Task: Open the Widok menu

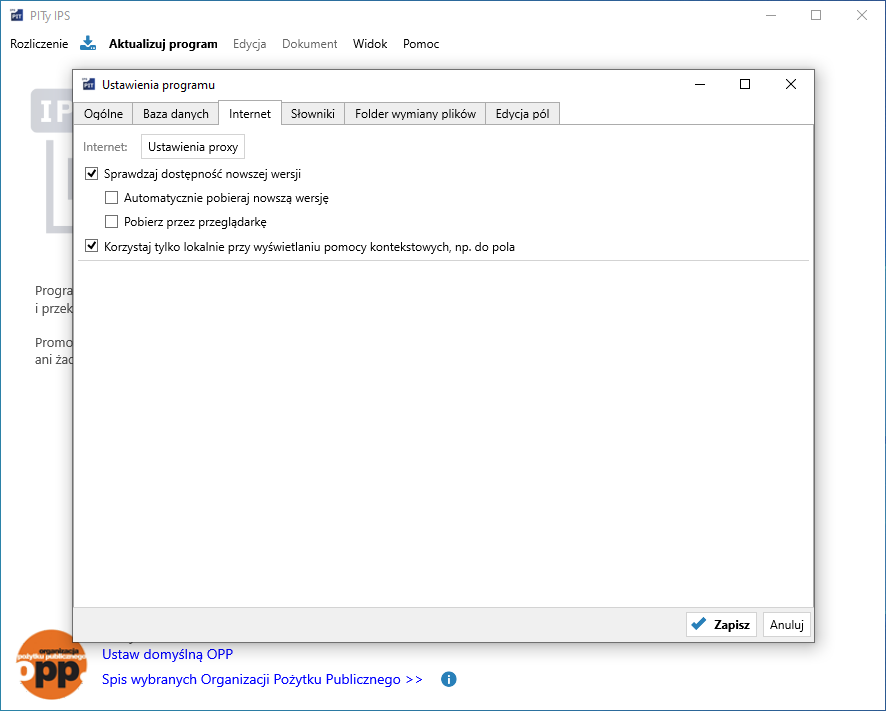Action: pos(370,44)
